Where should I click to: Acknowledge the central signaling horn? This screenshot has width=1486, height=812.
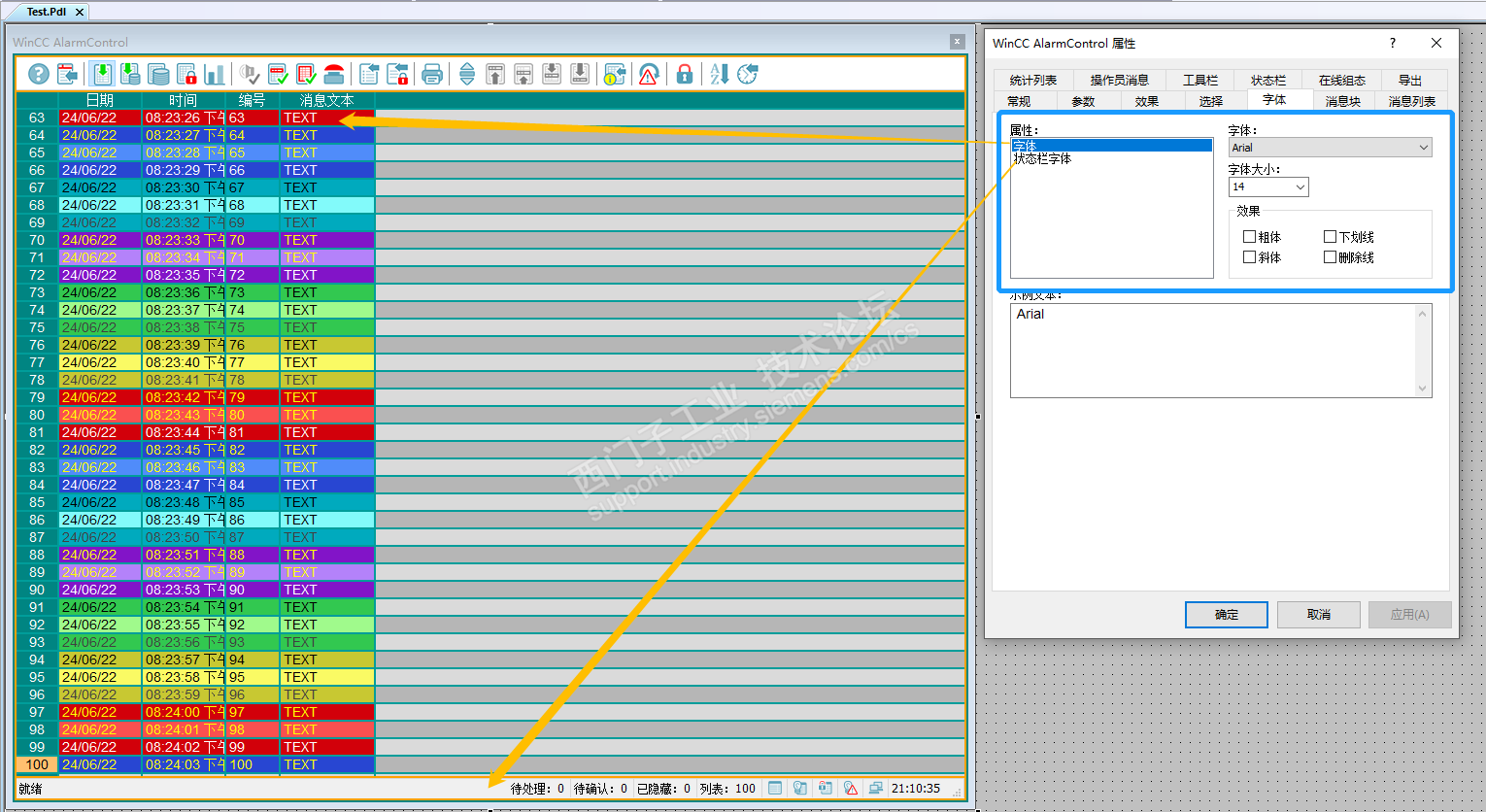[x=250, y=74]
